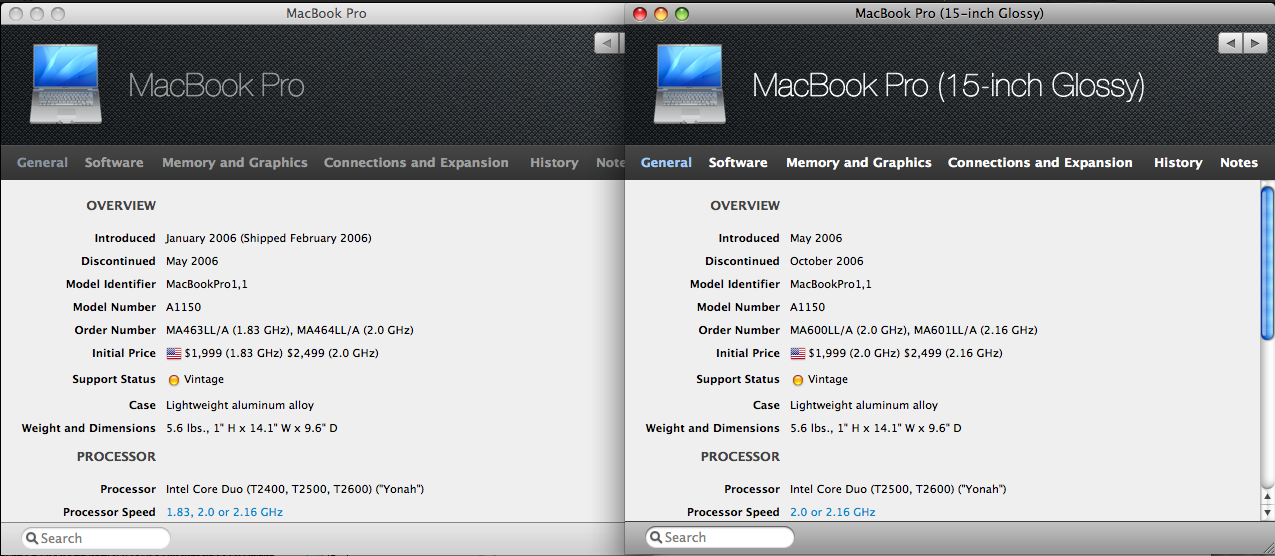
Task: Click the PROCESSOR heading in left window
Action: tap(117, 456)
